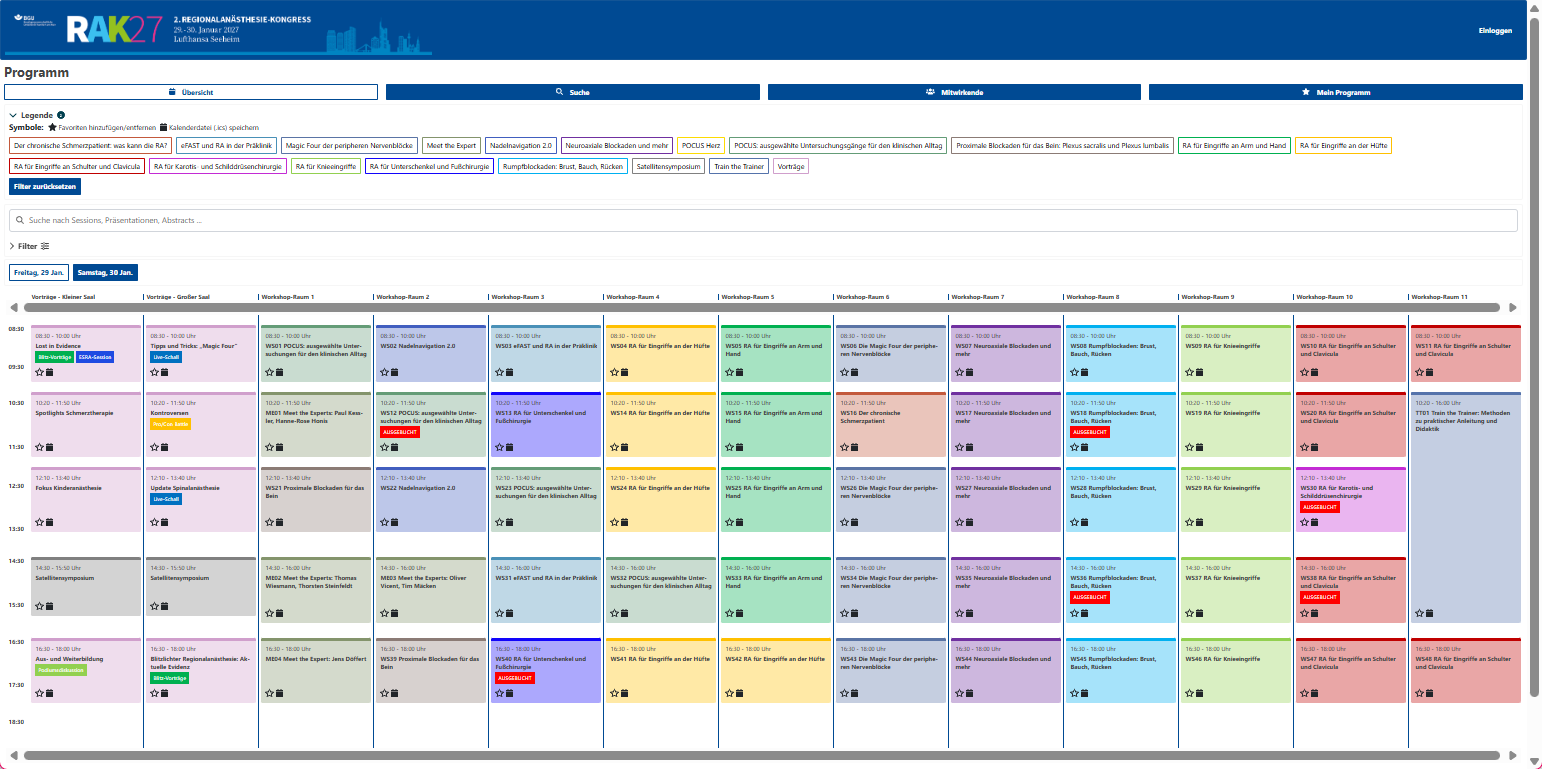Expand the Filter options section
1542x769 pixels.
point(29,246)
